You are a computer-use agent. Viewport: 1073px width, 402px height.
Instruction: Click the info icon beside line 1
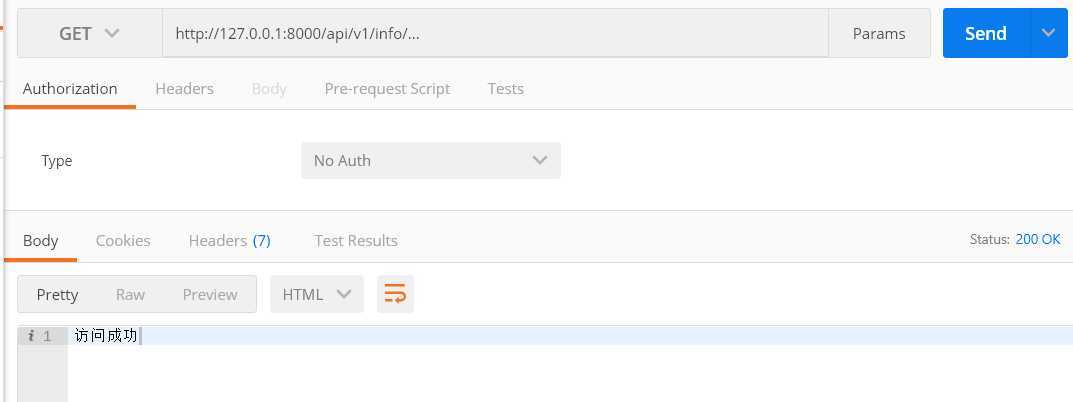pyautogui.click(x=31, y=336)
